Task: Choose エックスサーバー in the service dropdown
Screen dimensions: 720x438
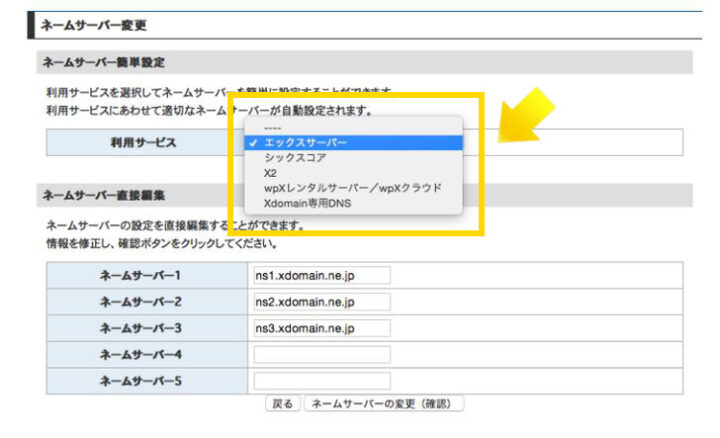Action: [x=353, y=143]
